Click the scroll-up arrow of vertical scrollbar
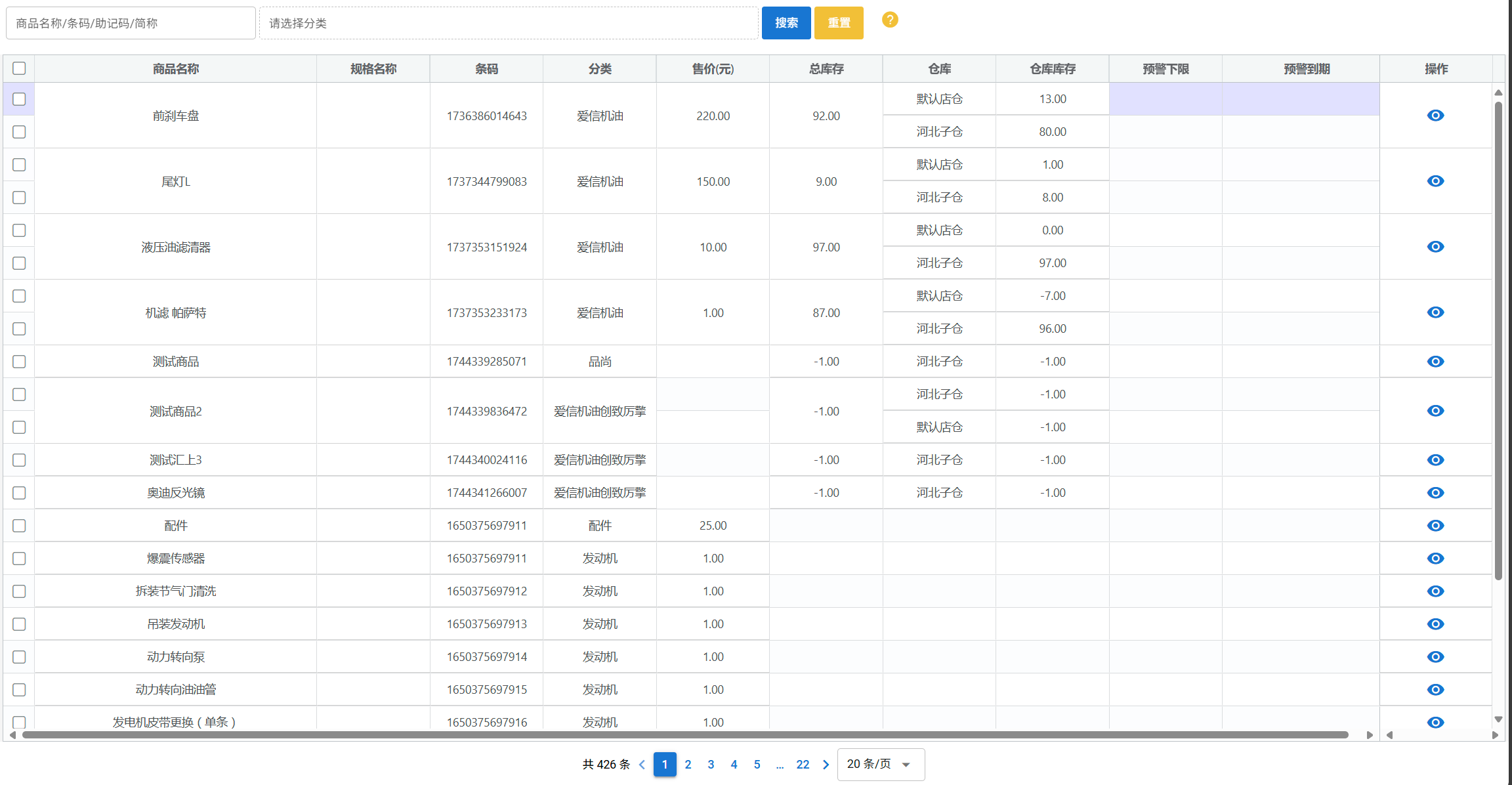The width and height of the screenshot is (1512, 785). [x=1498, y=93]
